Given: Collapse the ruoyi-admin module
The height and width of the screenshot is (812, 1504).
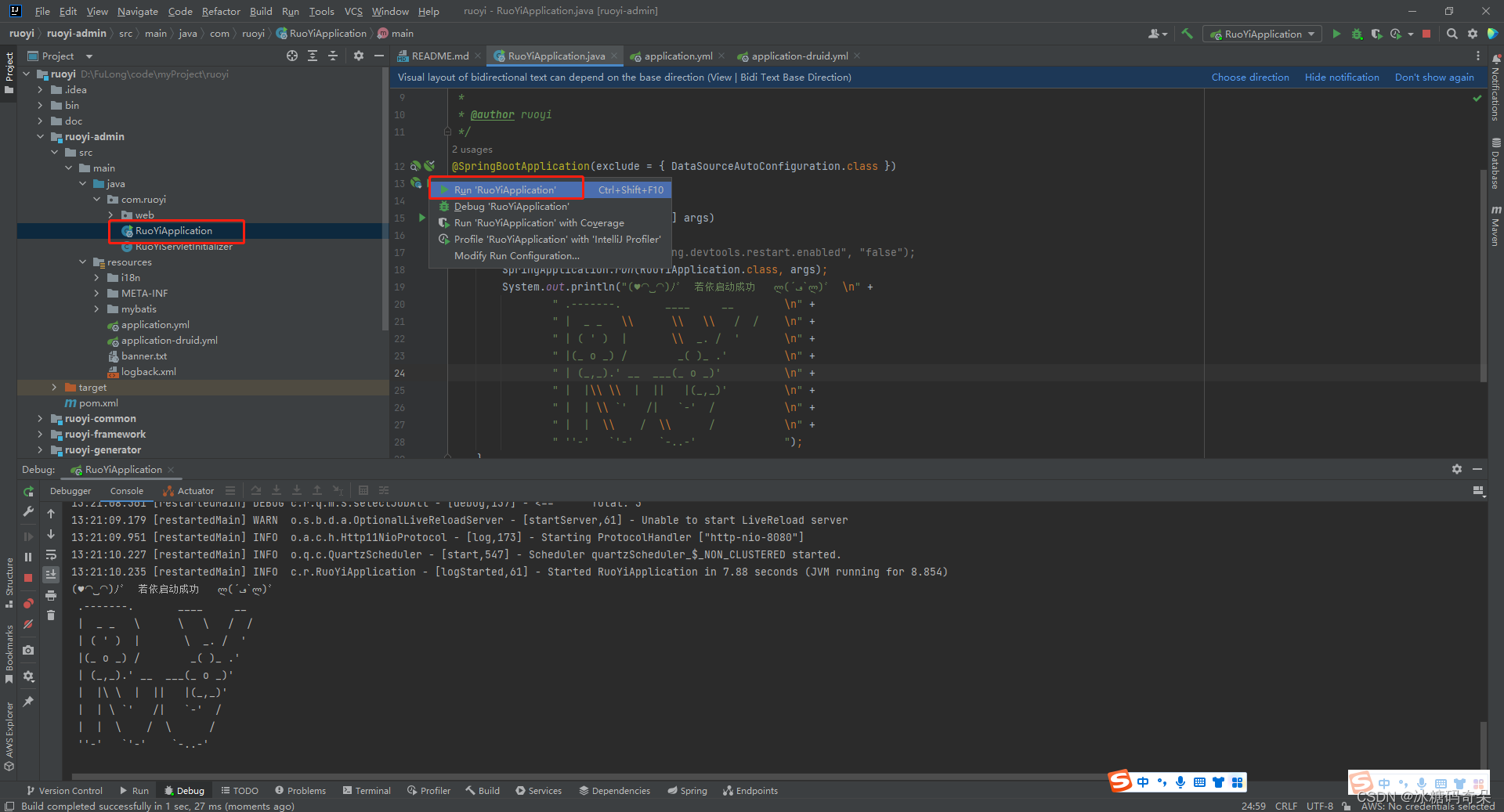Looking at the screenshot, I should click(40, 137).
